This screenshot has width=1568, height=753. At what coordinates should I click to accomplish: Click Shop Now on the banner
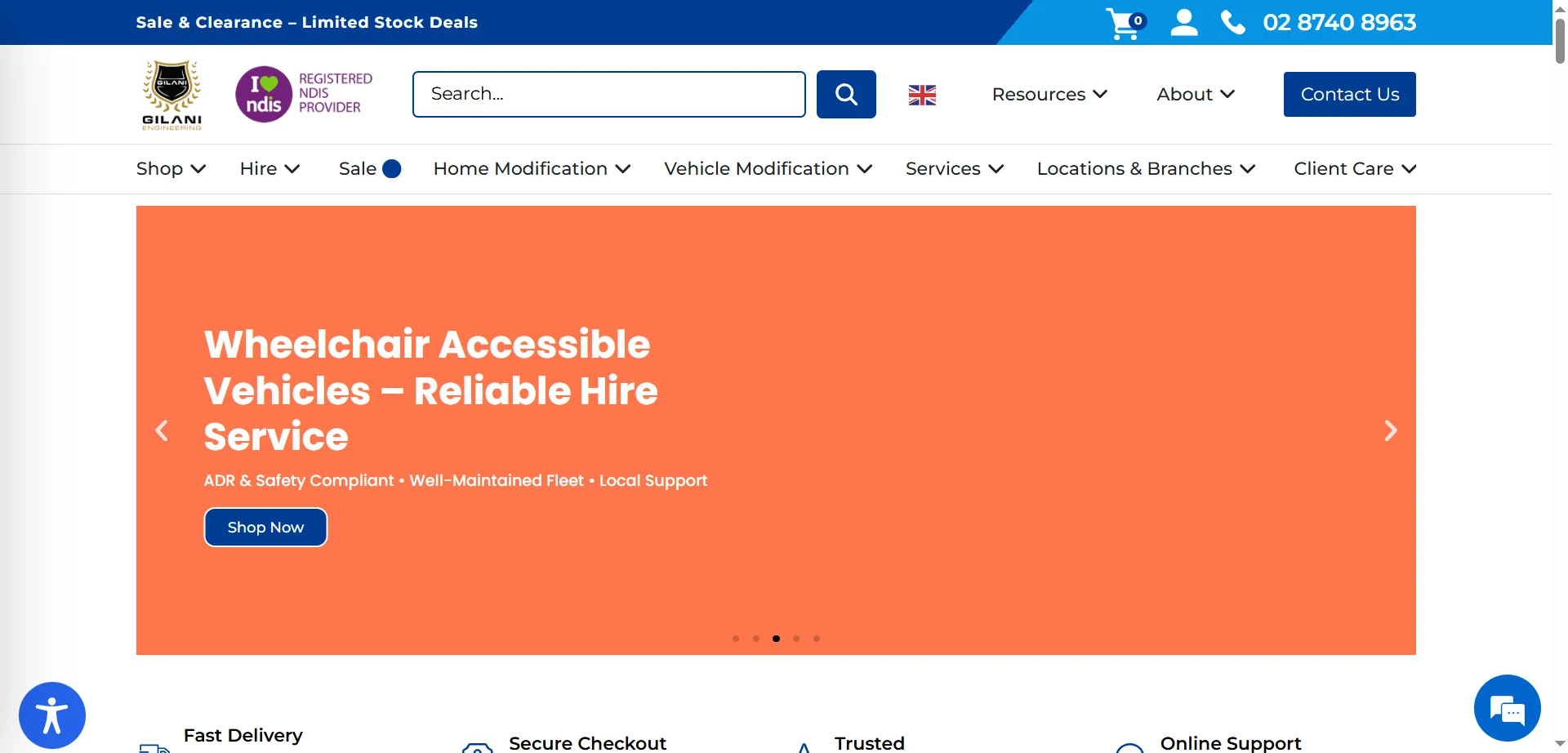coord(265,528)
